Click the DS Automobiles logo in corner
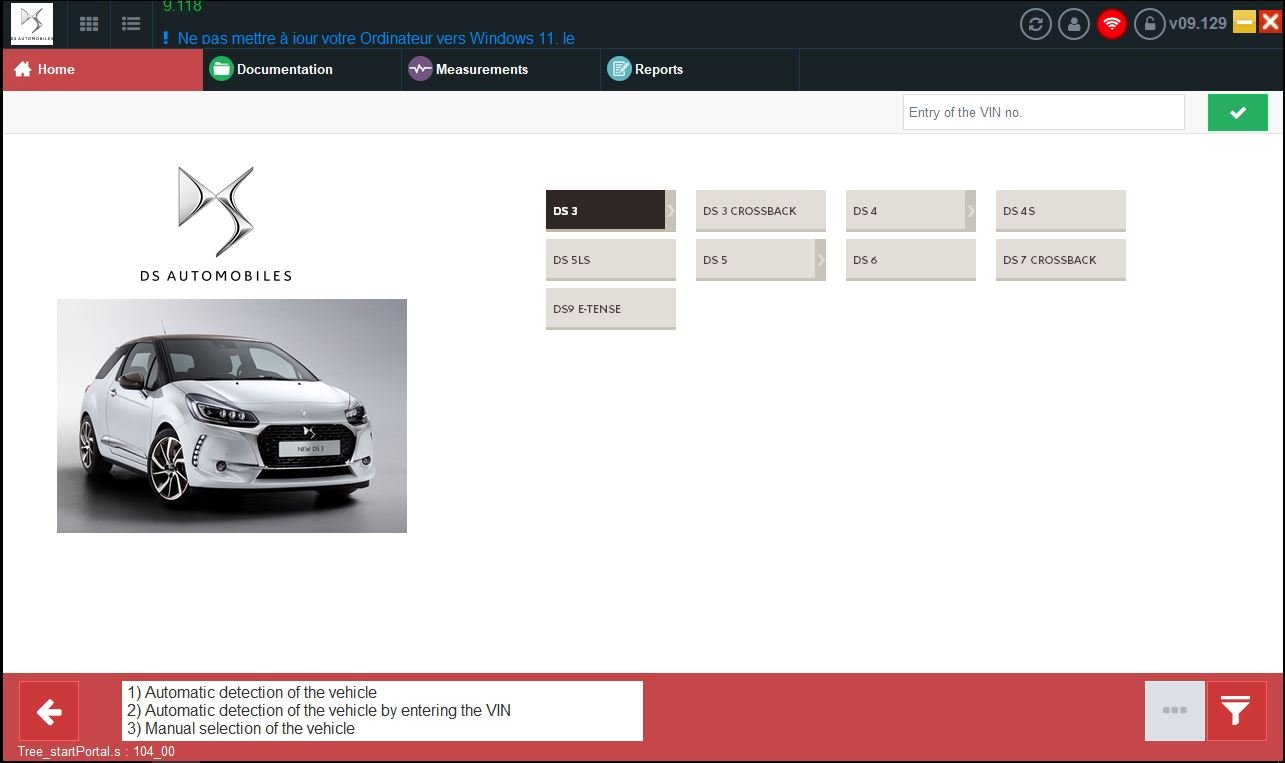Screen dimensions: 1285x763 [x=32, y=24]
